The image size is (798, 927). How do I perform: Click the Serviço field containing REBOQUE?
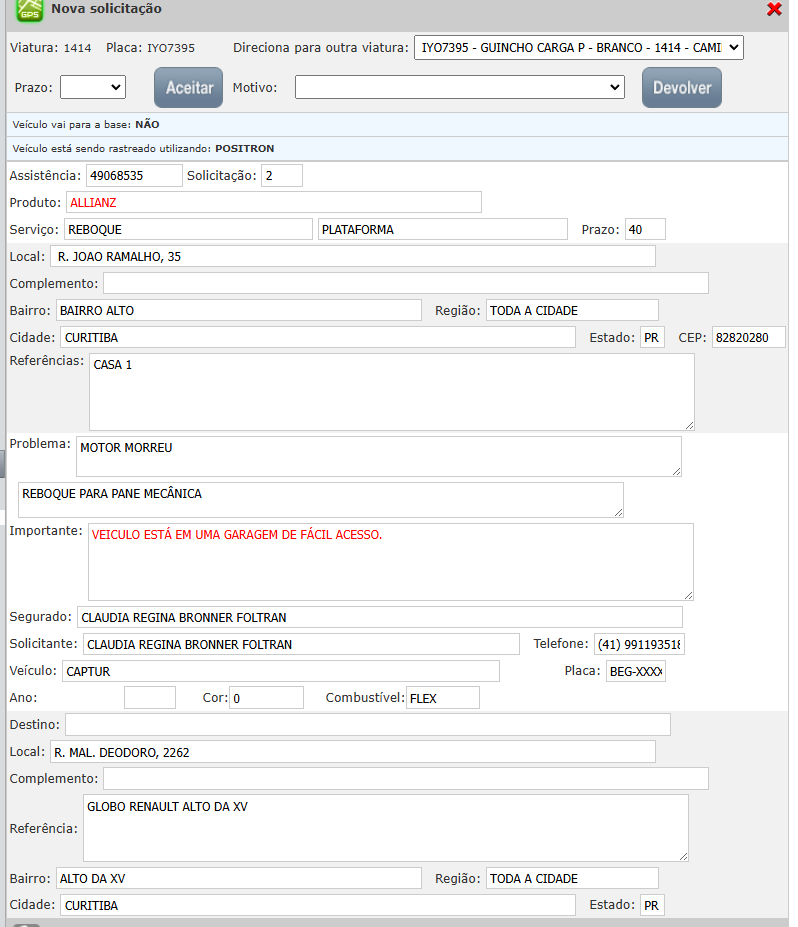coord(188,229)
